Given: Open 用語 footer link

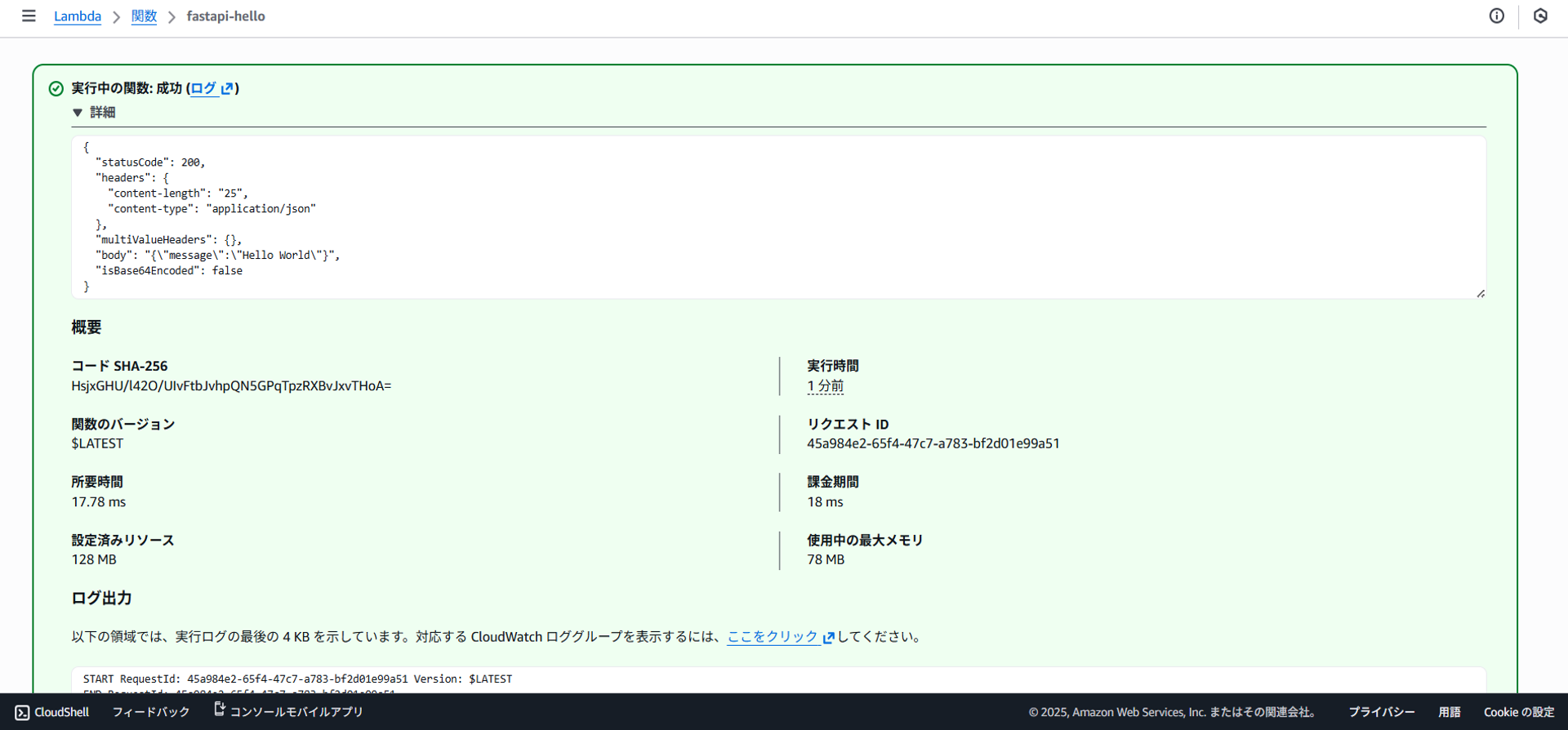Looking at the screenshot, I should (1450, 712).
